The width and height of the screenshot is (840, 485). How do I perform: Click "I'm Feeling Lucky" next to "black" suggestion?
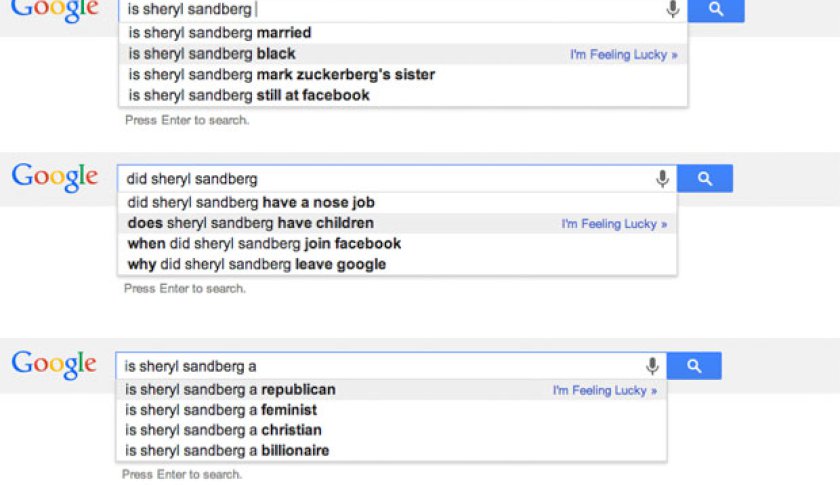coord(623,54)
